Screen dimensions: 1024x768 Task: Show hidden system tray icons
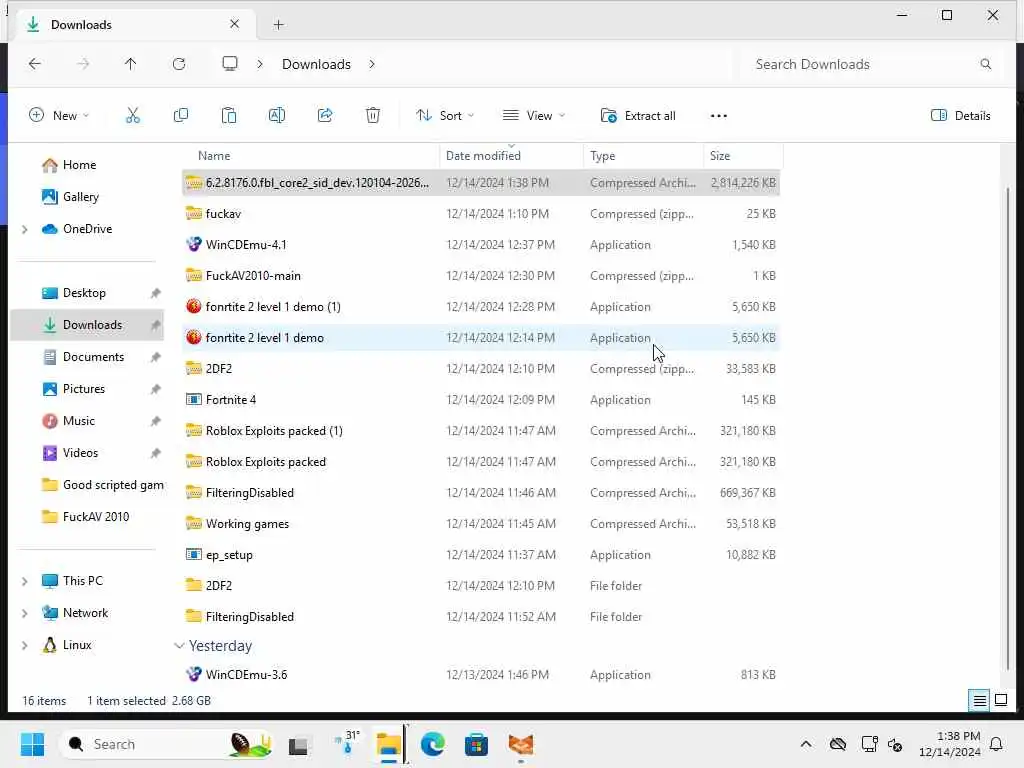coord(806,744)
